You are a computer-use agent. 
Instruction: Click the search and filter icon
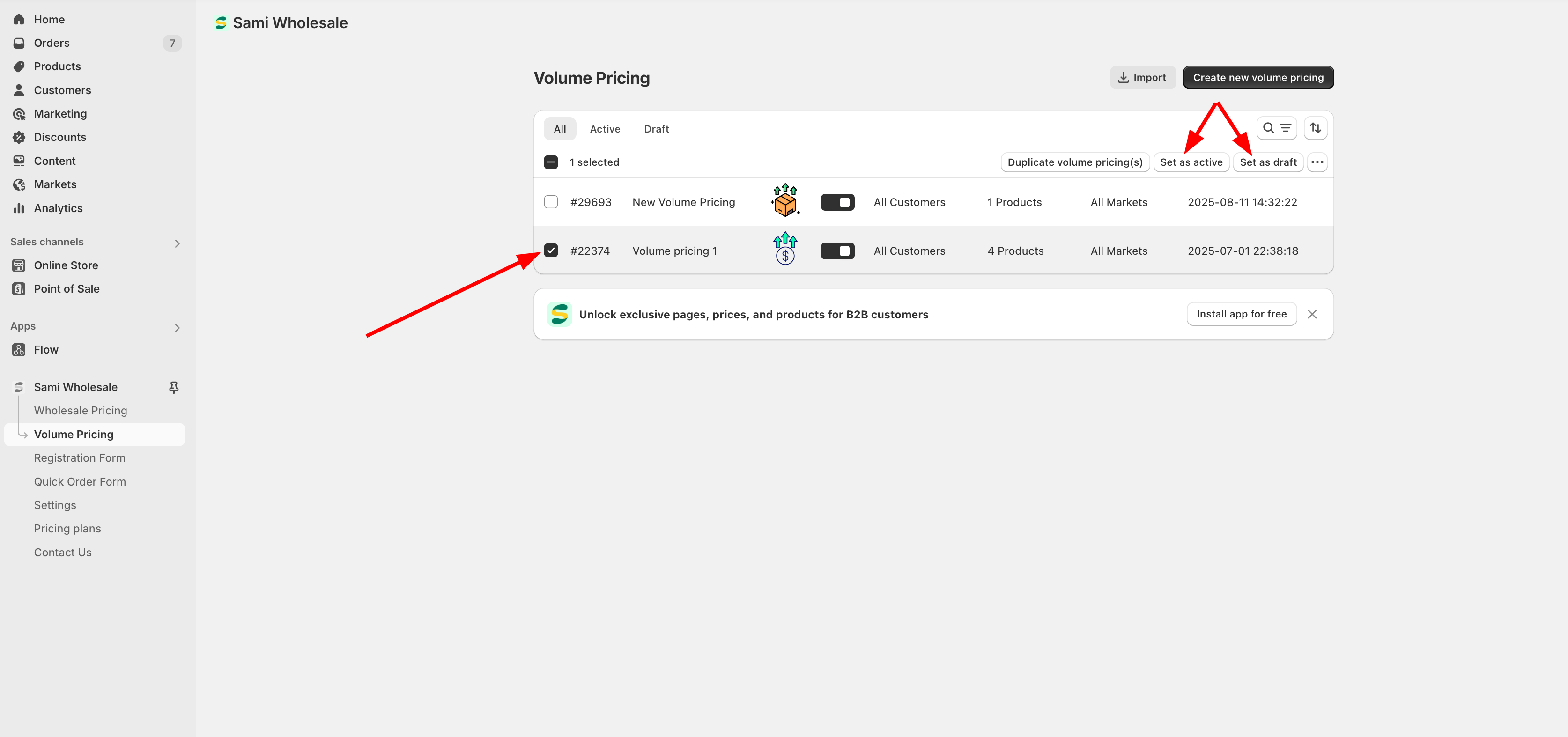click(1276, 128)
